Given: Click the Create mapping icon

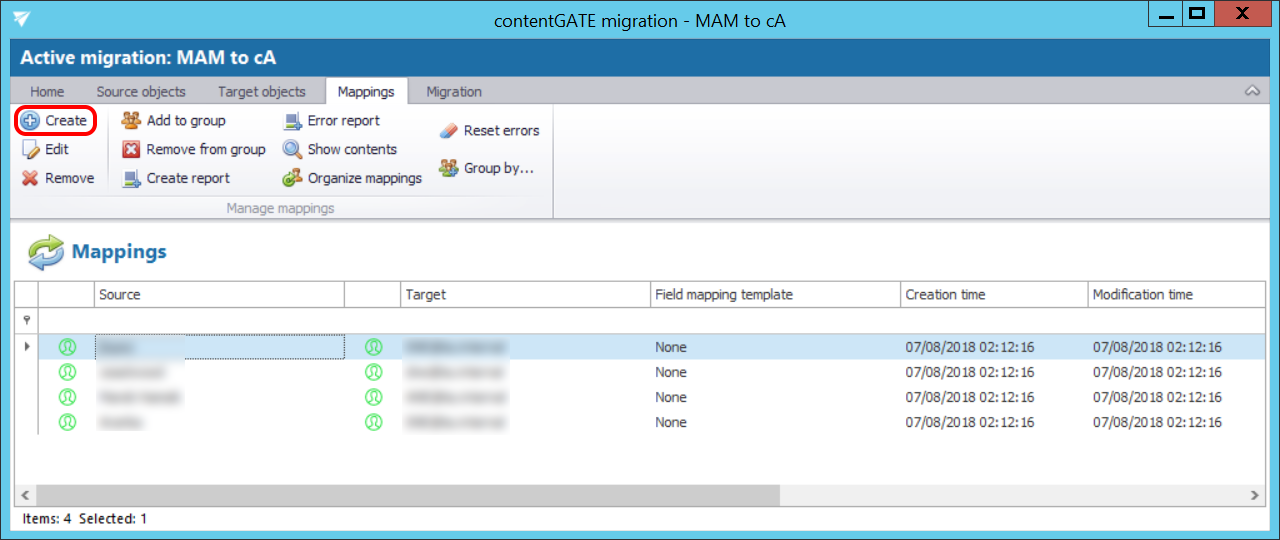Looking at the screenshot, I should (30, 121).
